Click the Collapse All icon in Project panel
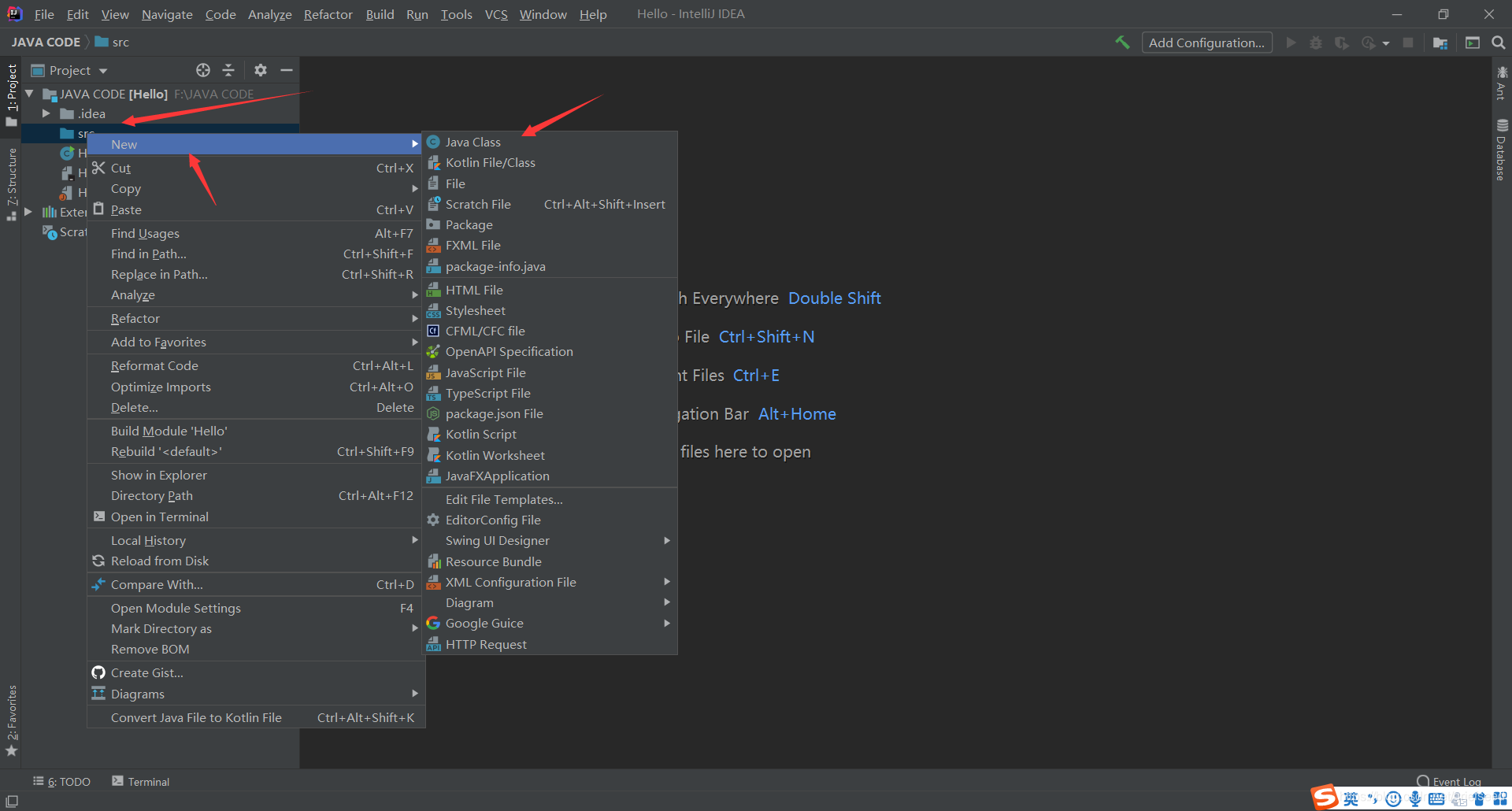1512x811 pixels. [228, 70]
